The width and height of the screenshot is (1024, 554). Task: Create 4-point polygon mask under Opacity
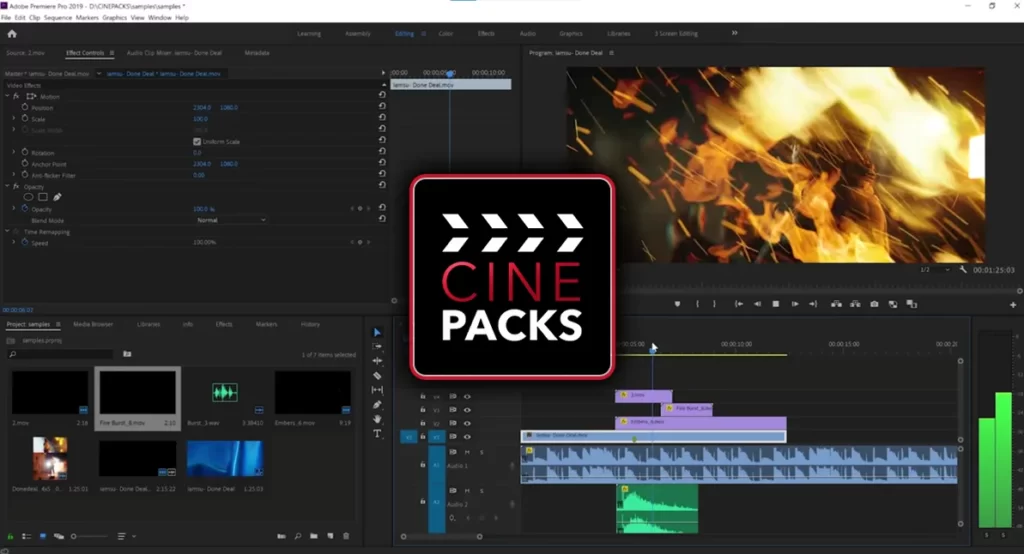(42, 197)
